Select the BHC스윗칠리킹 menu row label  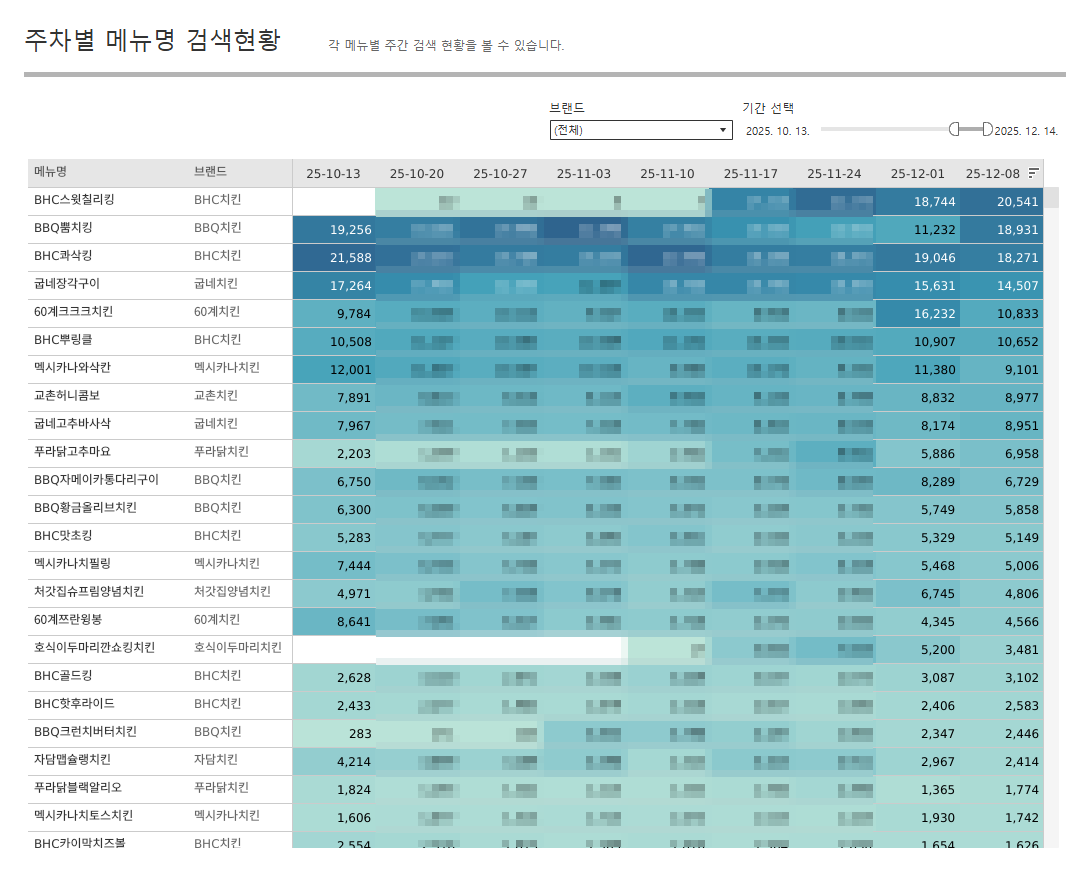(74, 200)
